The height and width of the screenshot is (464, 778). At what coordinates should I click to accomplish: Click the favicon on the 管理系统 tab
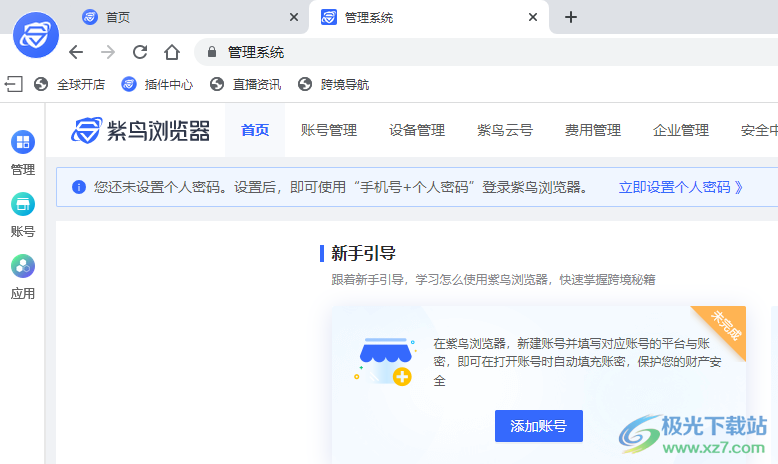tap(328, 17)
